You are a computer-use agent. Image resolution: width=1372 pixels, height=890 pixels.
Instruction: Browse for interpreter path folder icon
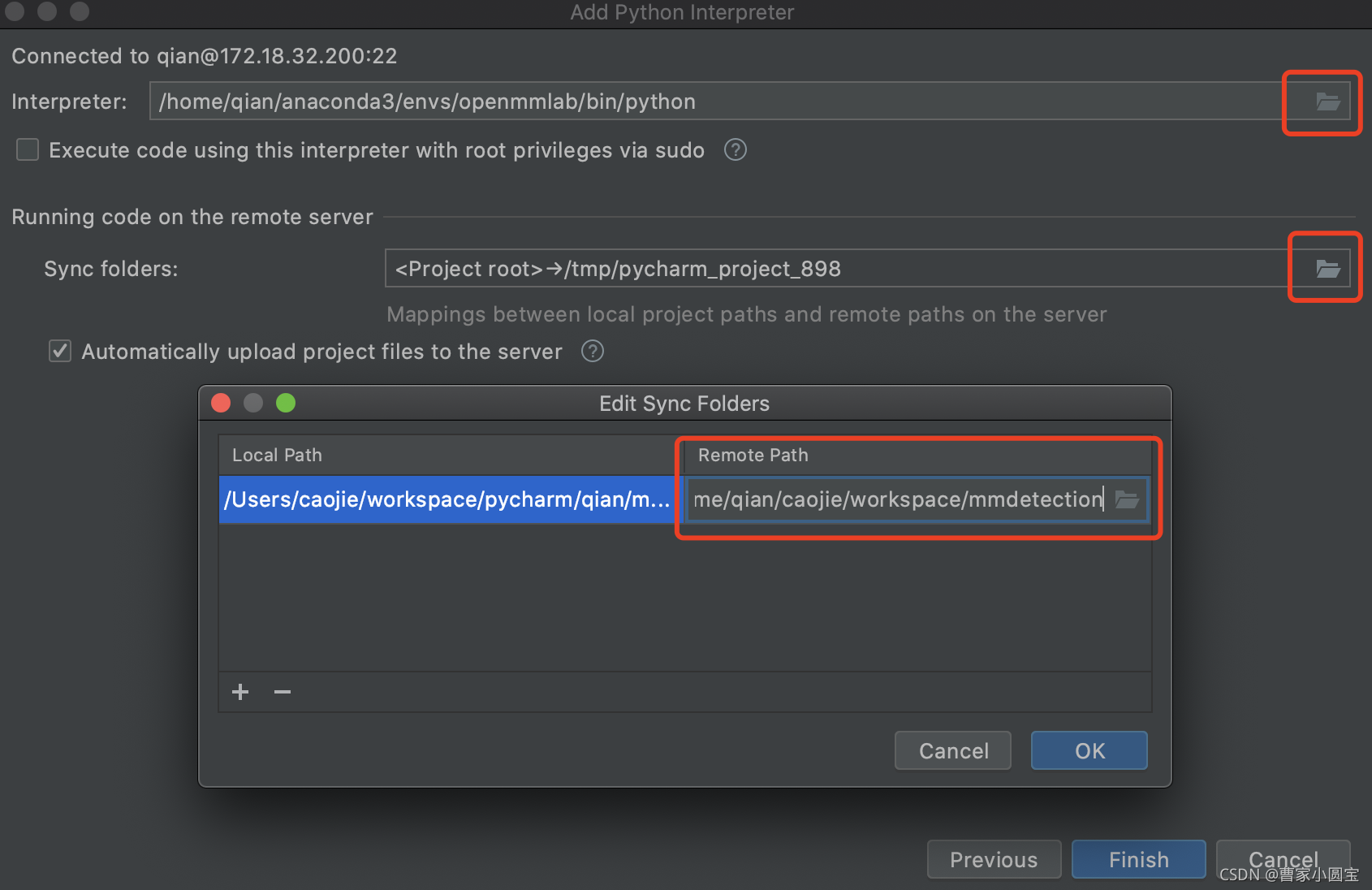(x=1327, y=102)
